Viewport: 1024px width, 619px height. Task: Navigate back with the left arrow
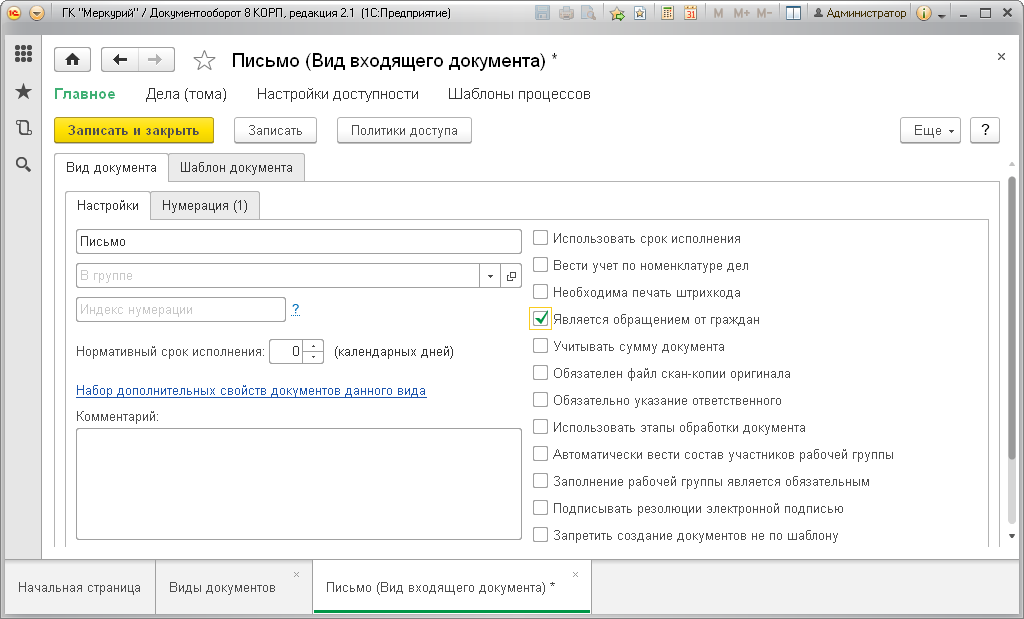(x=120, y=60)
